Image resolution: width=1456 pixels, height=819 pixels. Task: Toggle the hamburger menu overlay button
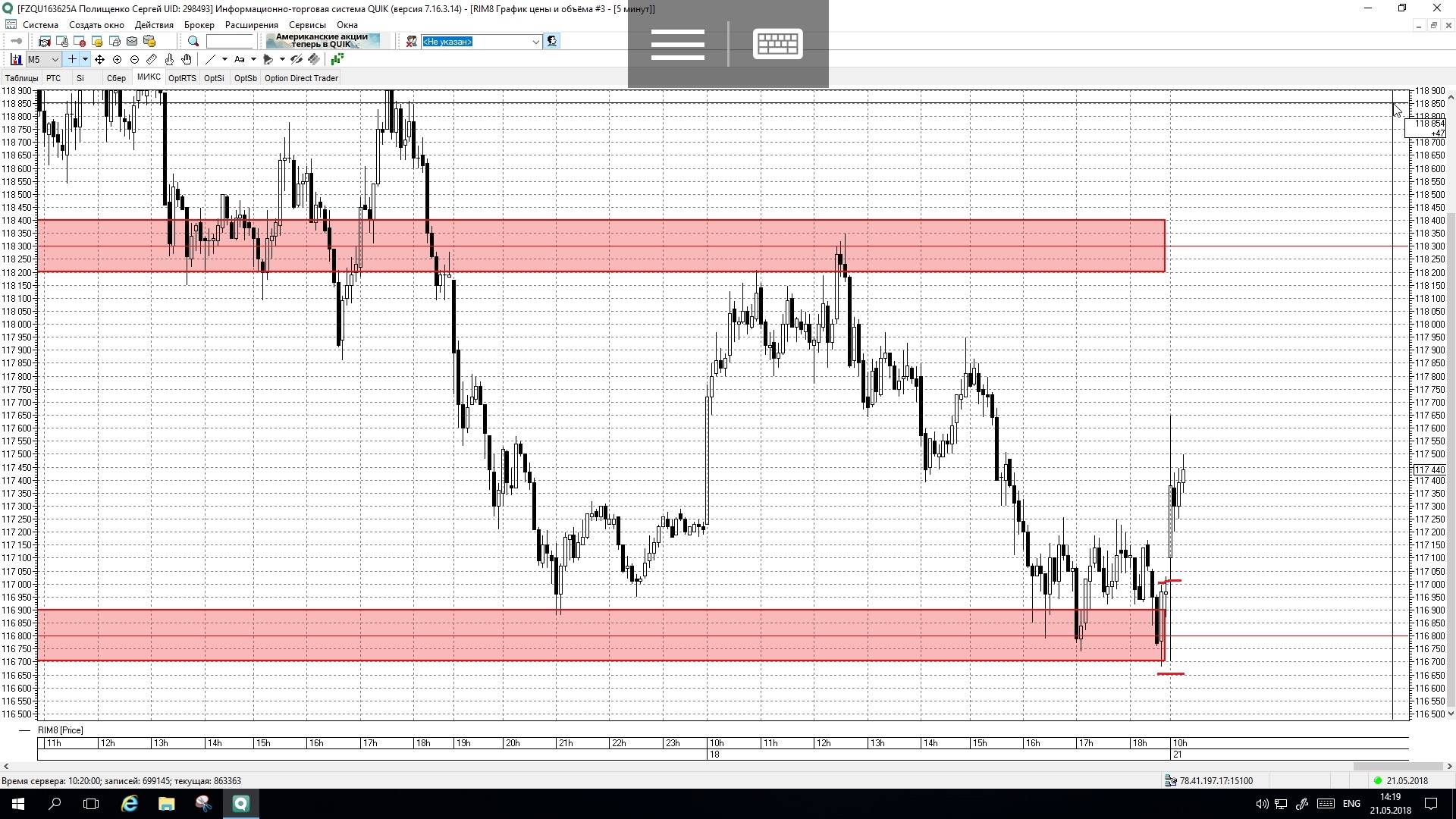677,43
